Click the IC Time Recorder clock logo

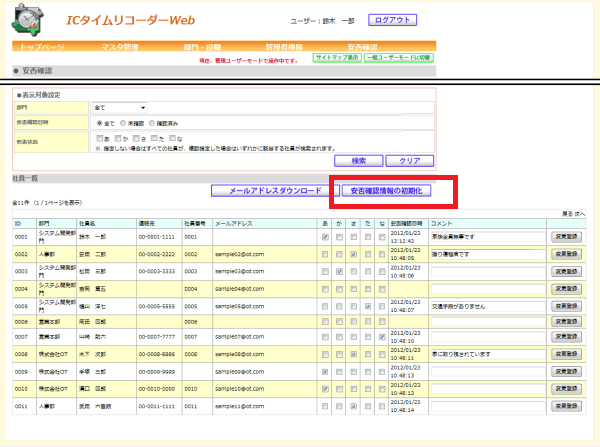28,20
